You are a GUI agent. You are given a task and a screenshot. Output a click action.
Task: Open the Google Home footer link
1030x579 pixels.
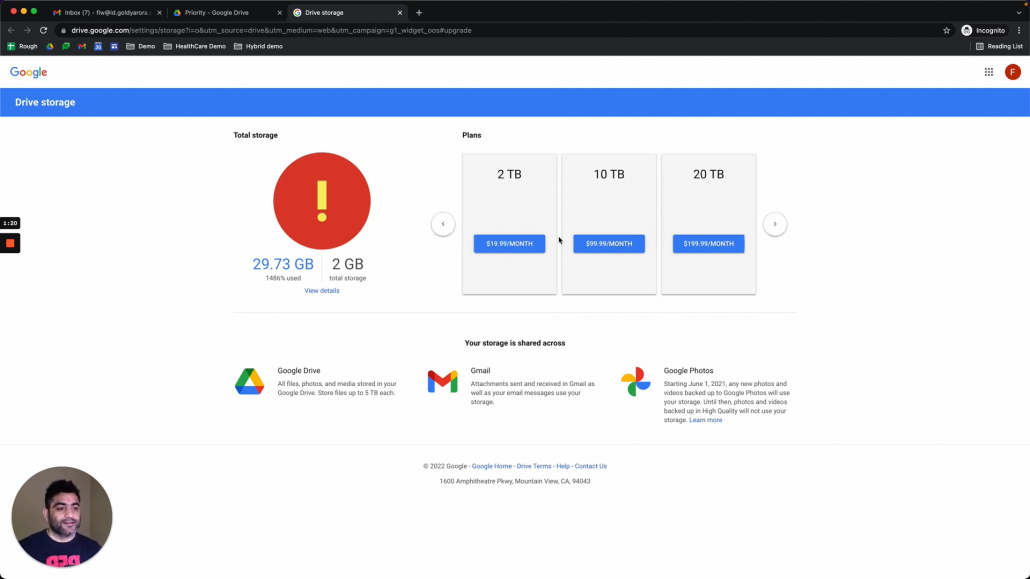(491, 466)
